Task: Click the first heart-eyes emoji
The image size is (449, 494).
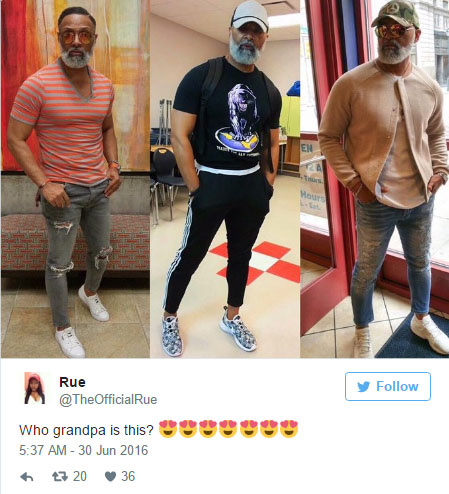Action: (x=168, y=429)
